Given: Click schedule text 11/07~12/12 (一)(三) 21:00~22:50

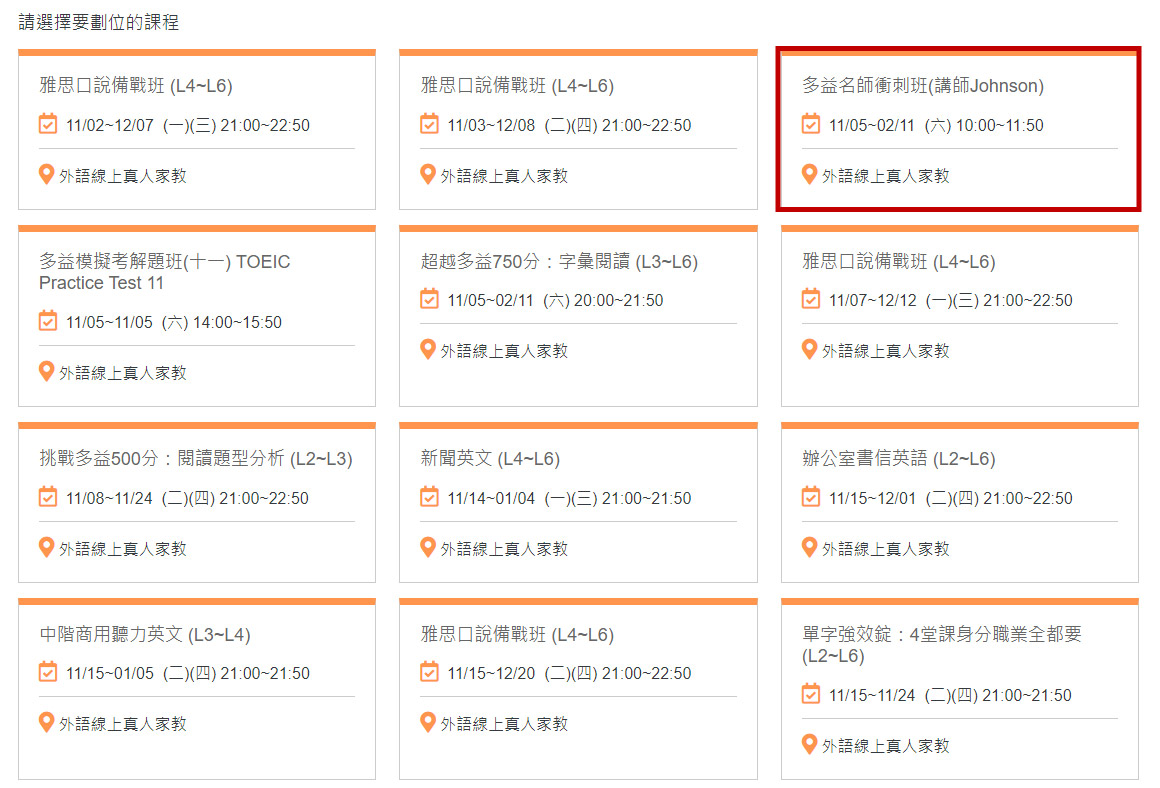Looking at the screenshot, I should [x=951, y=300].
